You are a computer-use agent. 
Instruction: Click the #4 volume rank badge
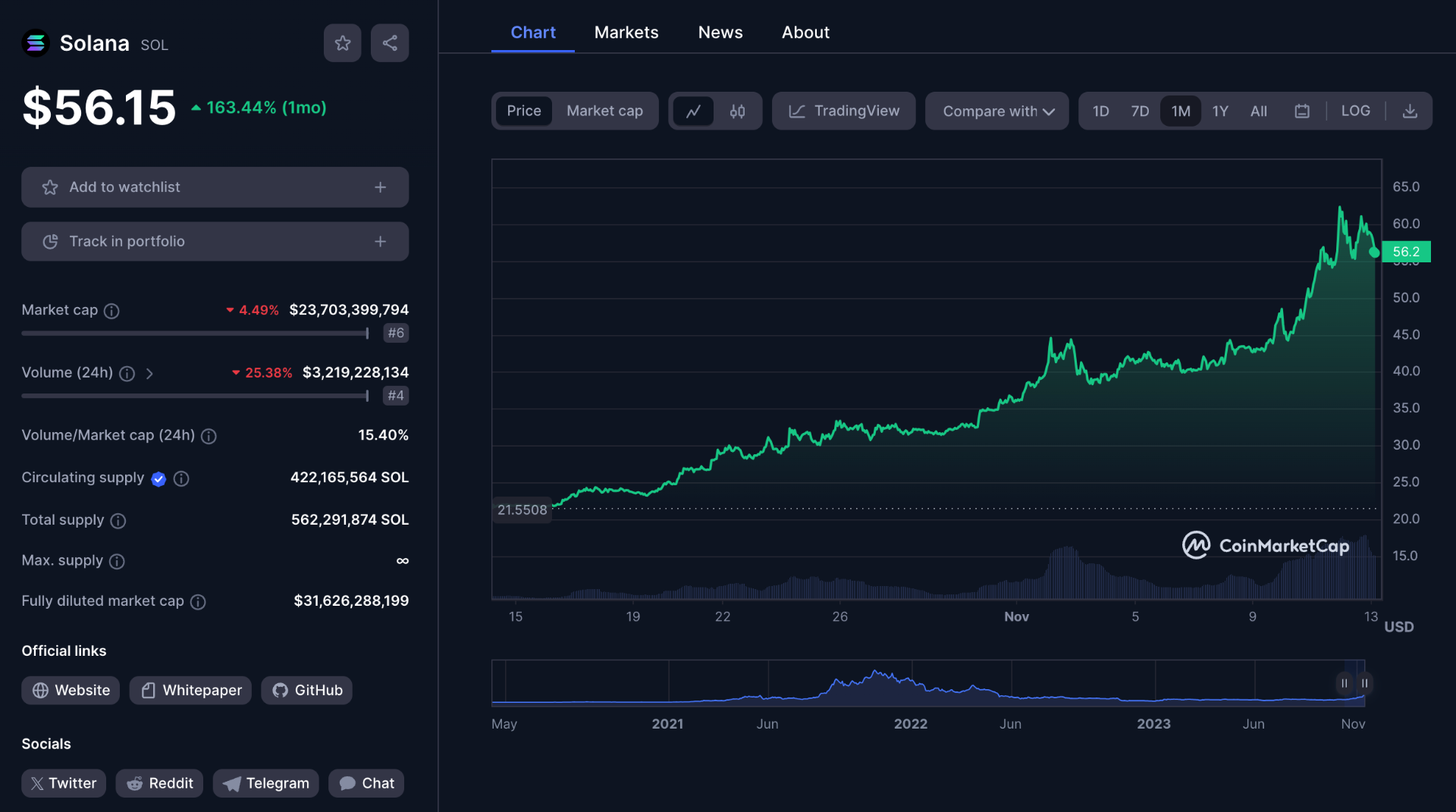[x=396, y=395]
